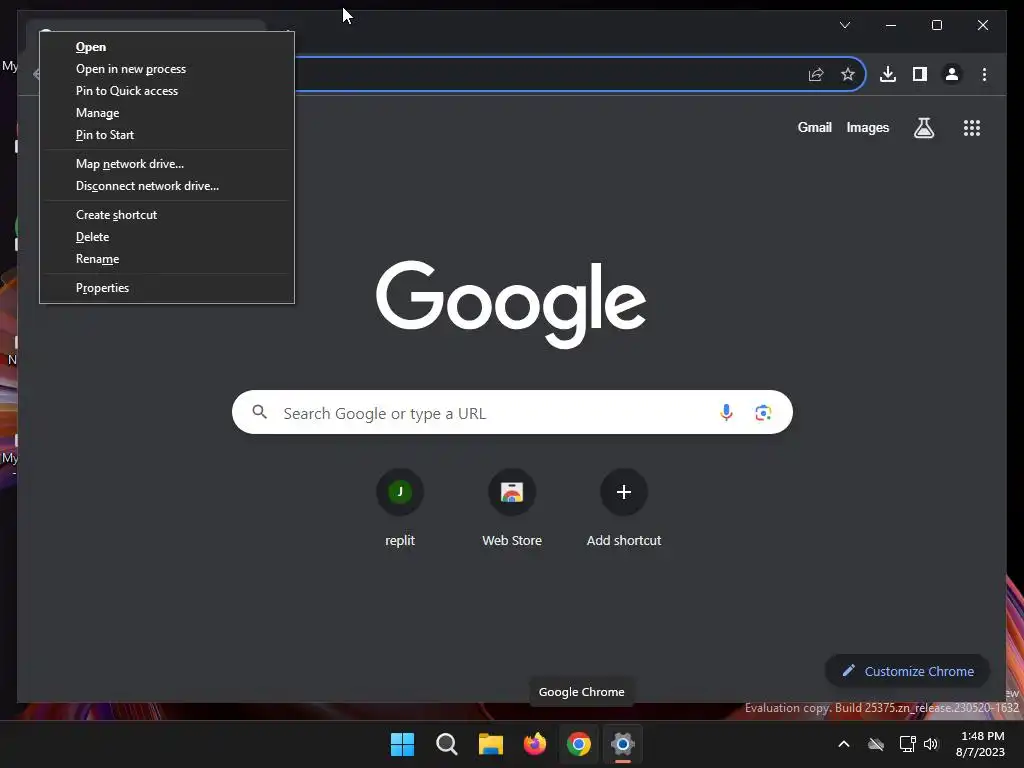Open the Settings gear taskbar icon

622,744
